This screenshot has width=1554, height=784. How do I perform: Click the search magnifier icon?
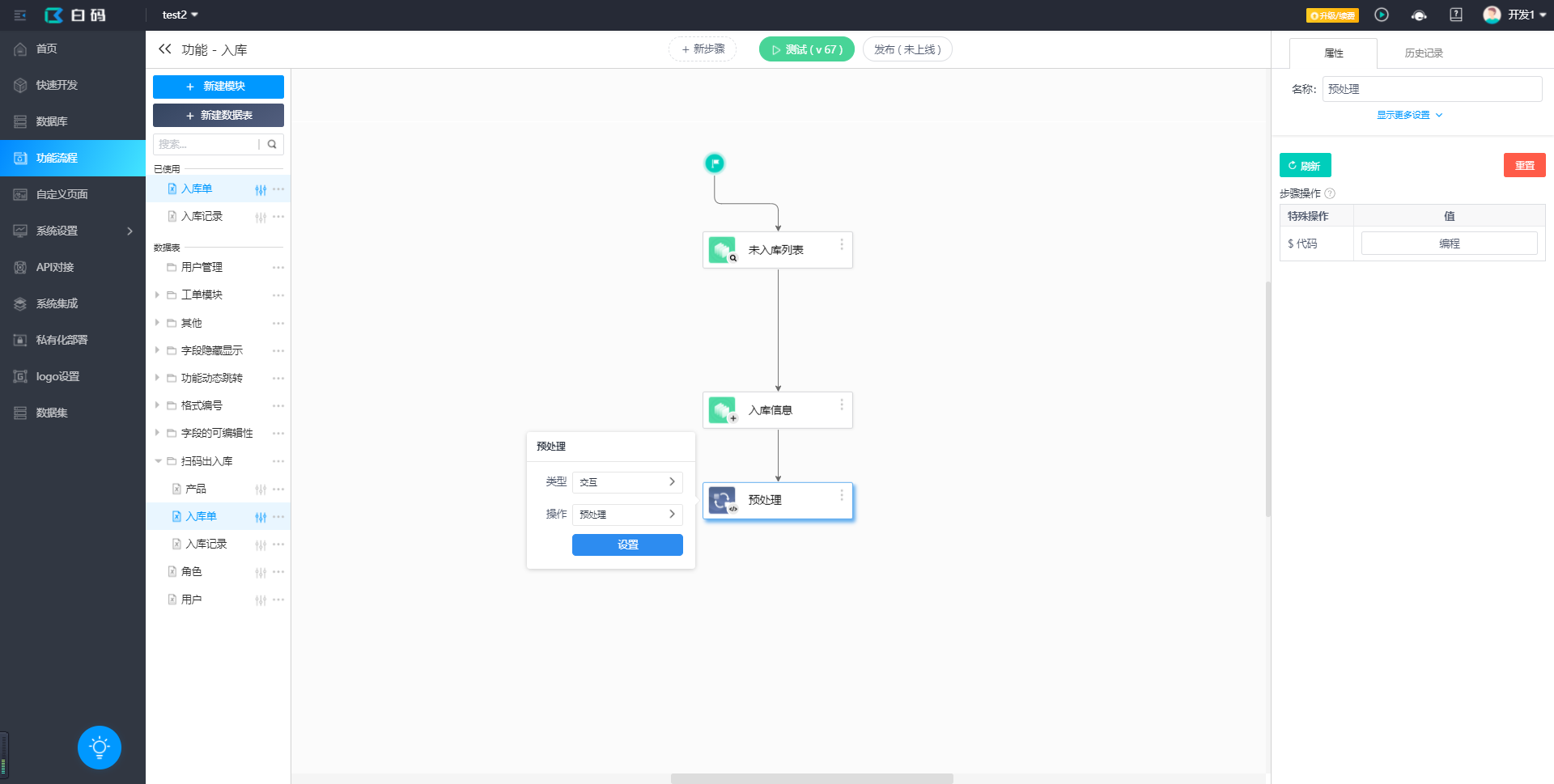[x=272, y=144]
